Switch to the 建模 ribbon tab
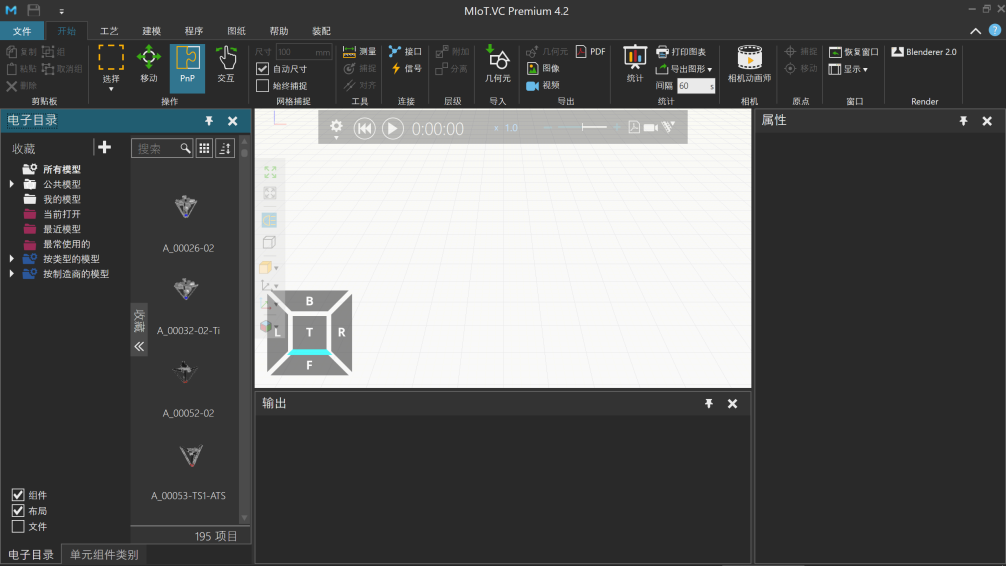 [152, 31]
